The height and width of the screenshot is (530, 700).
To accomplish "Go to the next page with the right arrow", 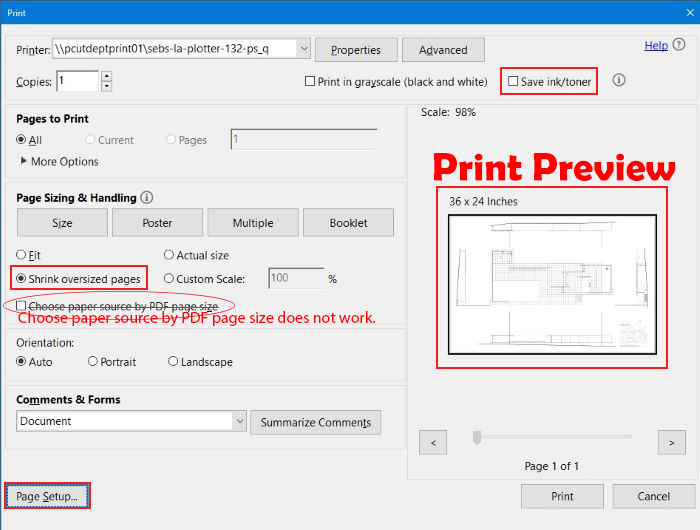I will click(x=671, y=441).
